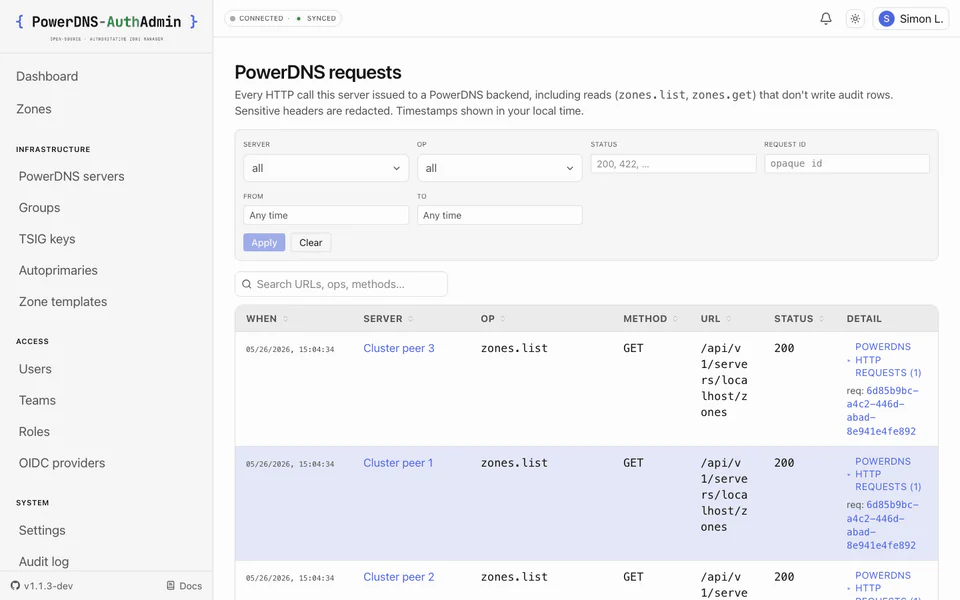Open the v1.1.3-dev version link
Image resolution: width=960 pixels, height=600 pixels.
(48, 586)
